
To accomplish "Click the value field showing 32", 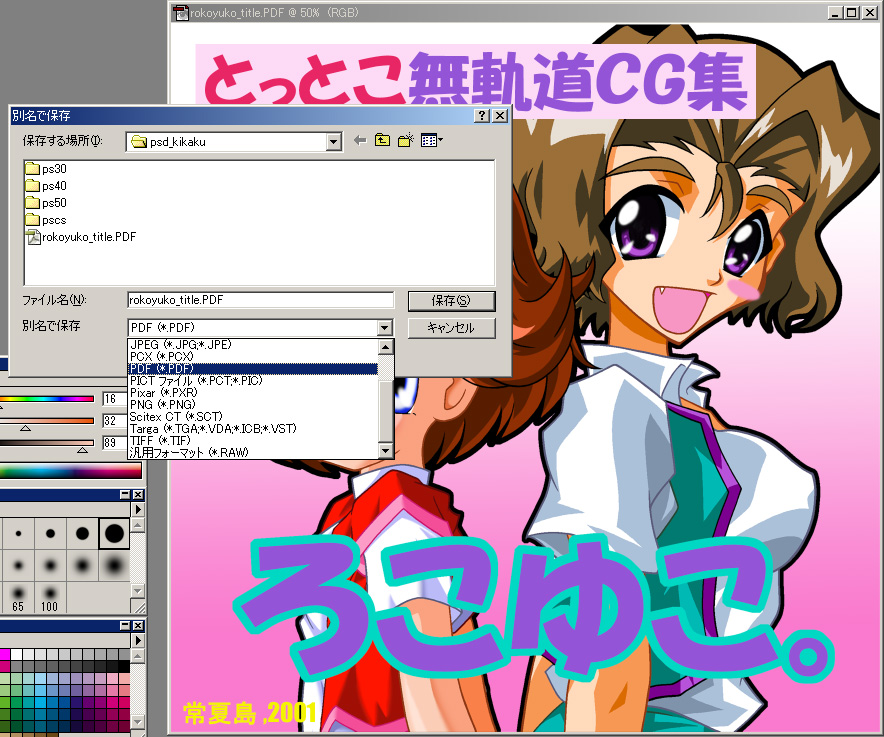I will (x=114, y=421).
